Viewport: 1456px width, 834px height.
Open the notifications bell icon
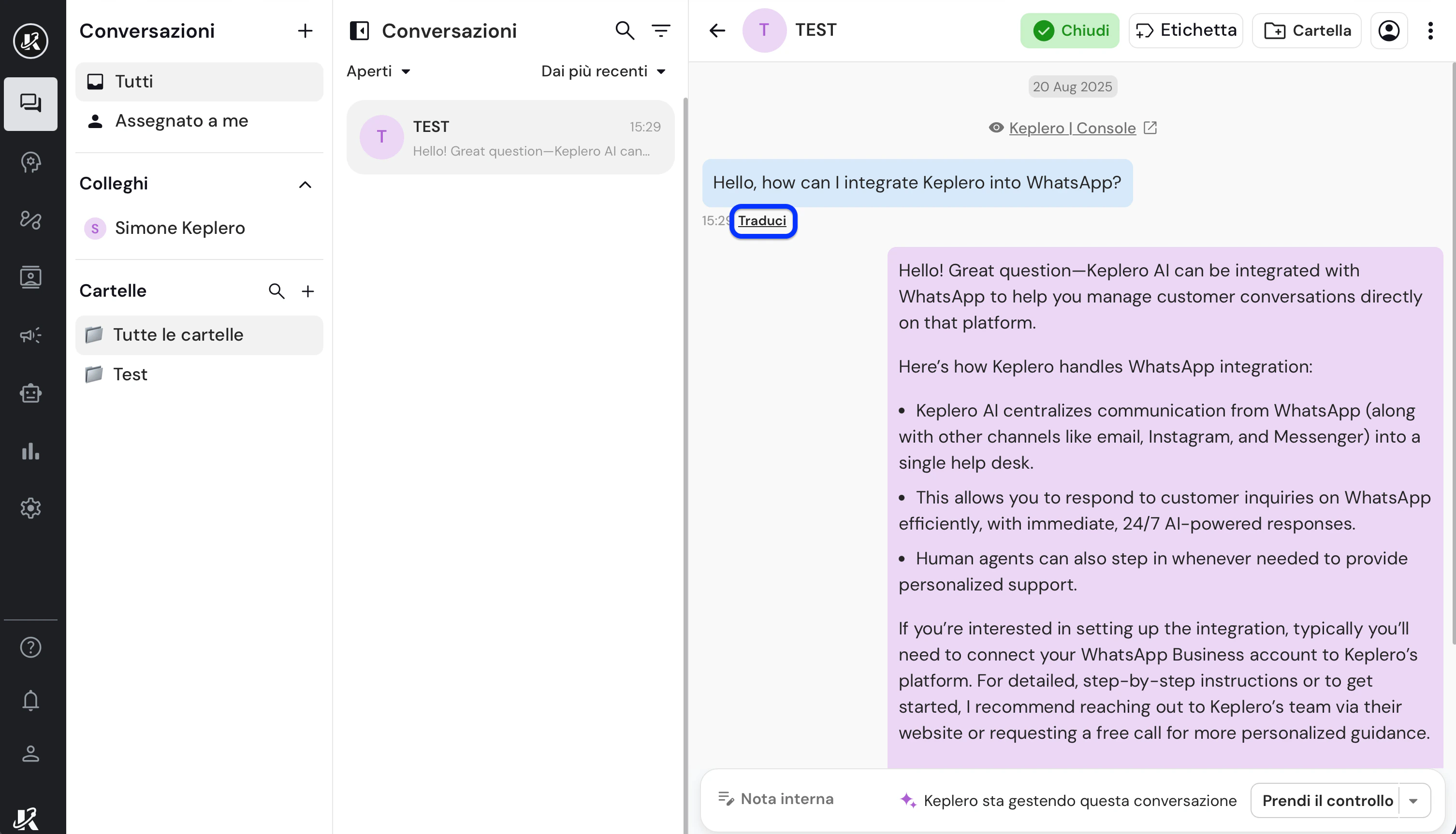click(x=30, y=700)
